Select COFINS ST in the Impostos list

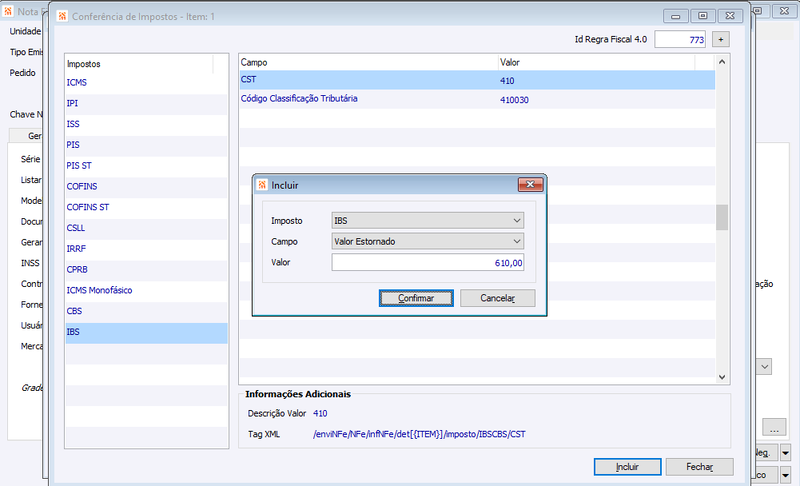(146, 208)
